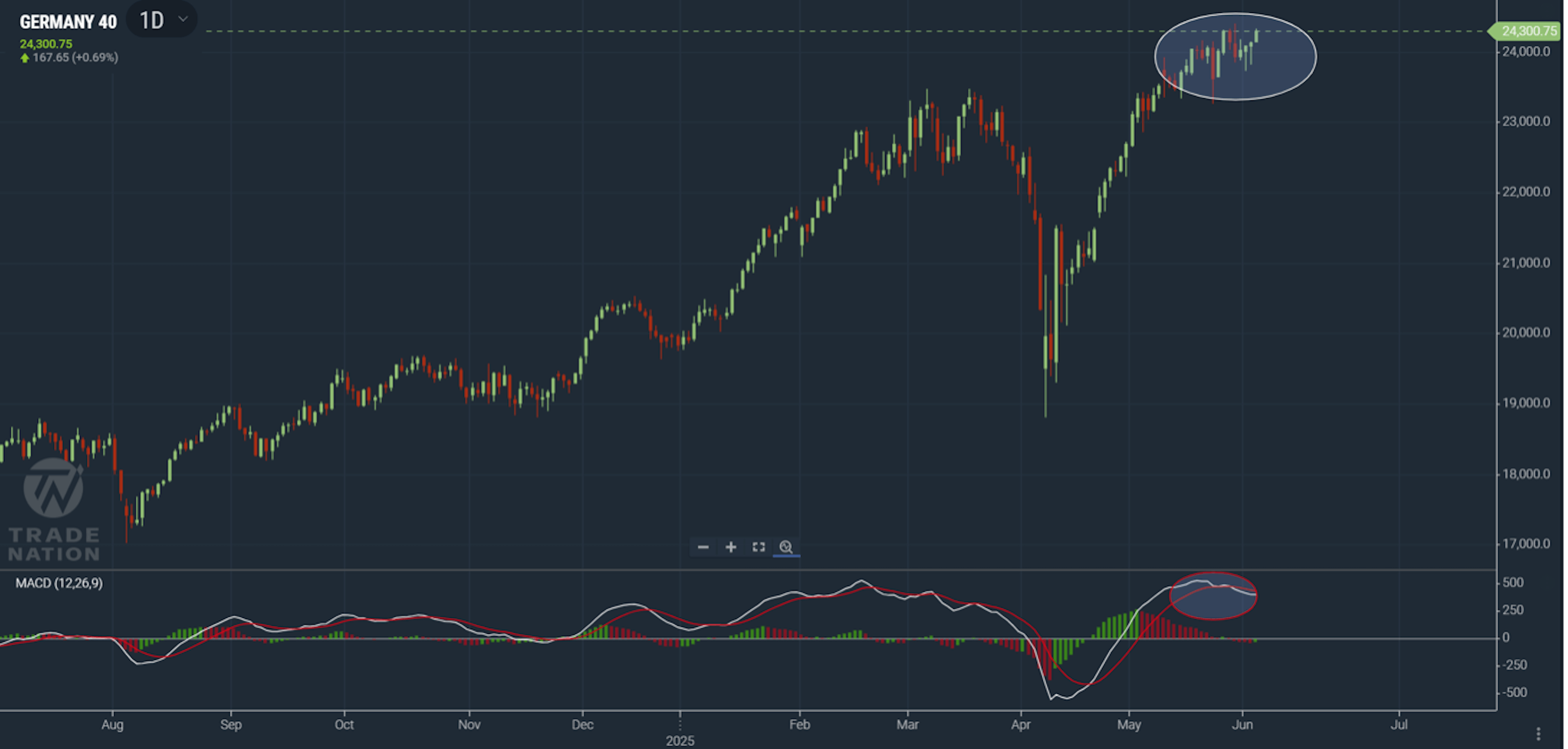Viewport: 1568px width, 749px height.
Task: Click the MACD 500 scale label
Action: click(1512, 583)
